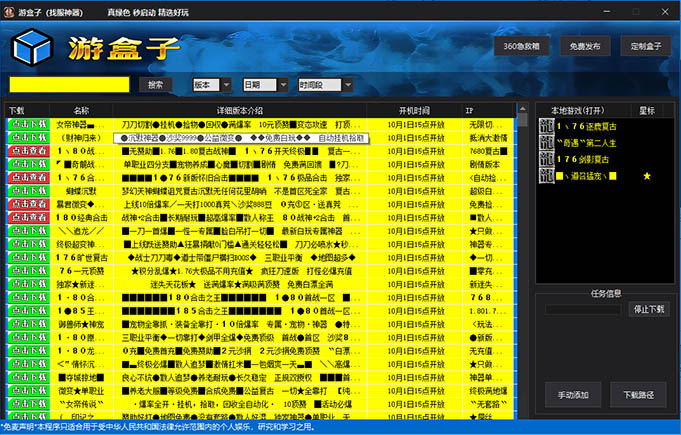Click the yellow search input field
Screen dimensions: 681x435
(69, 85)
